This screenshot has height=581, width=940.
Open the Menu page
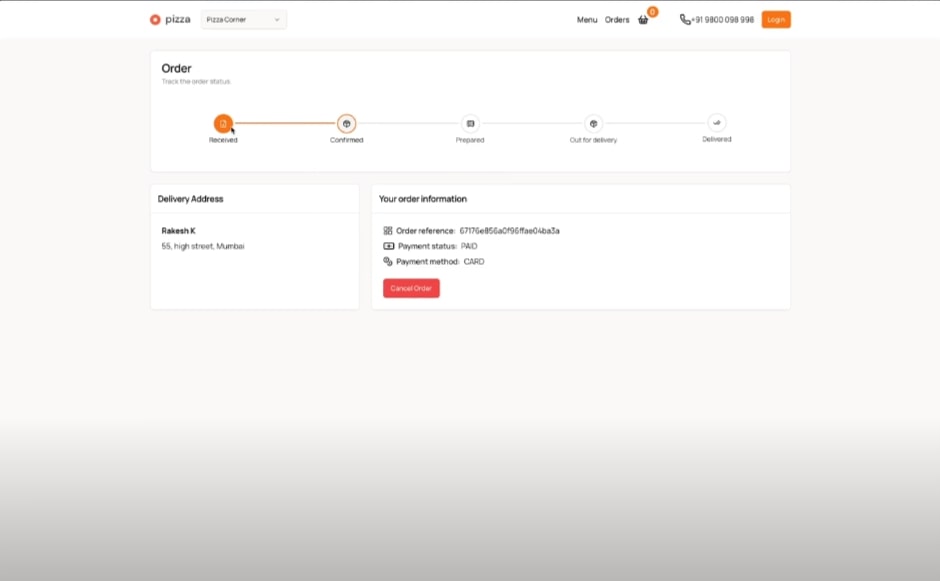coord(587,20)
